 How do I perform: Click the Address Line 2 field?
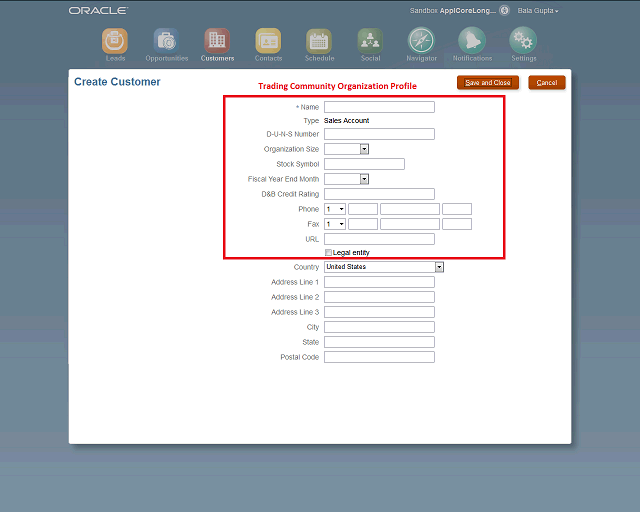tap(379, 297)
